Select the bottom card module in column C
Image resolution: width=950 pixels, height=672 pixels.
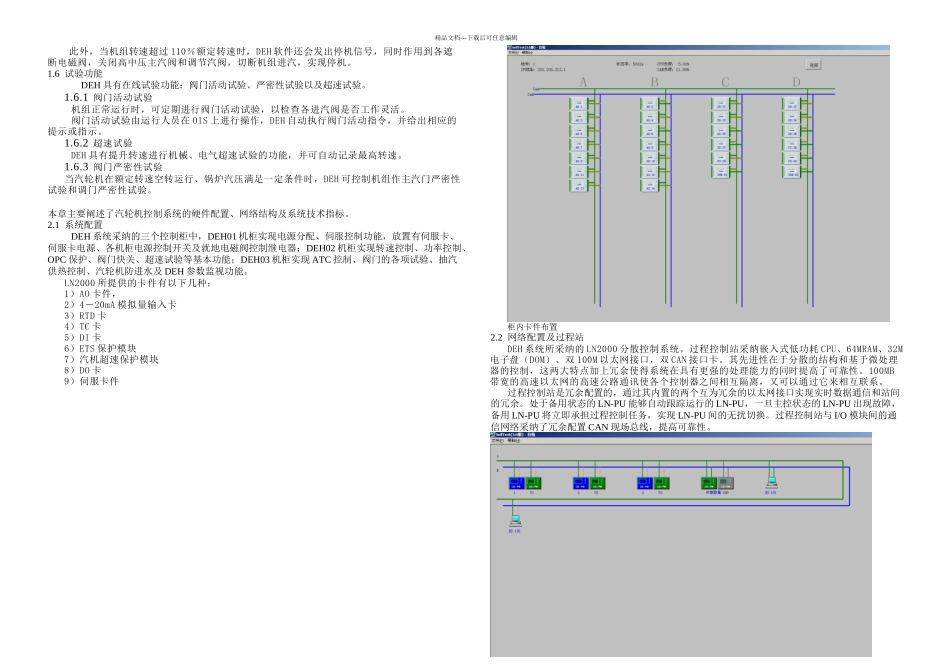click(720, 172)
